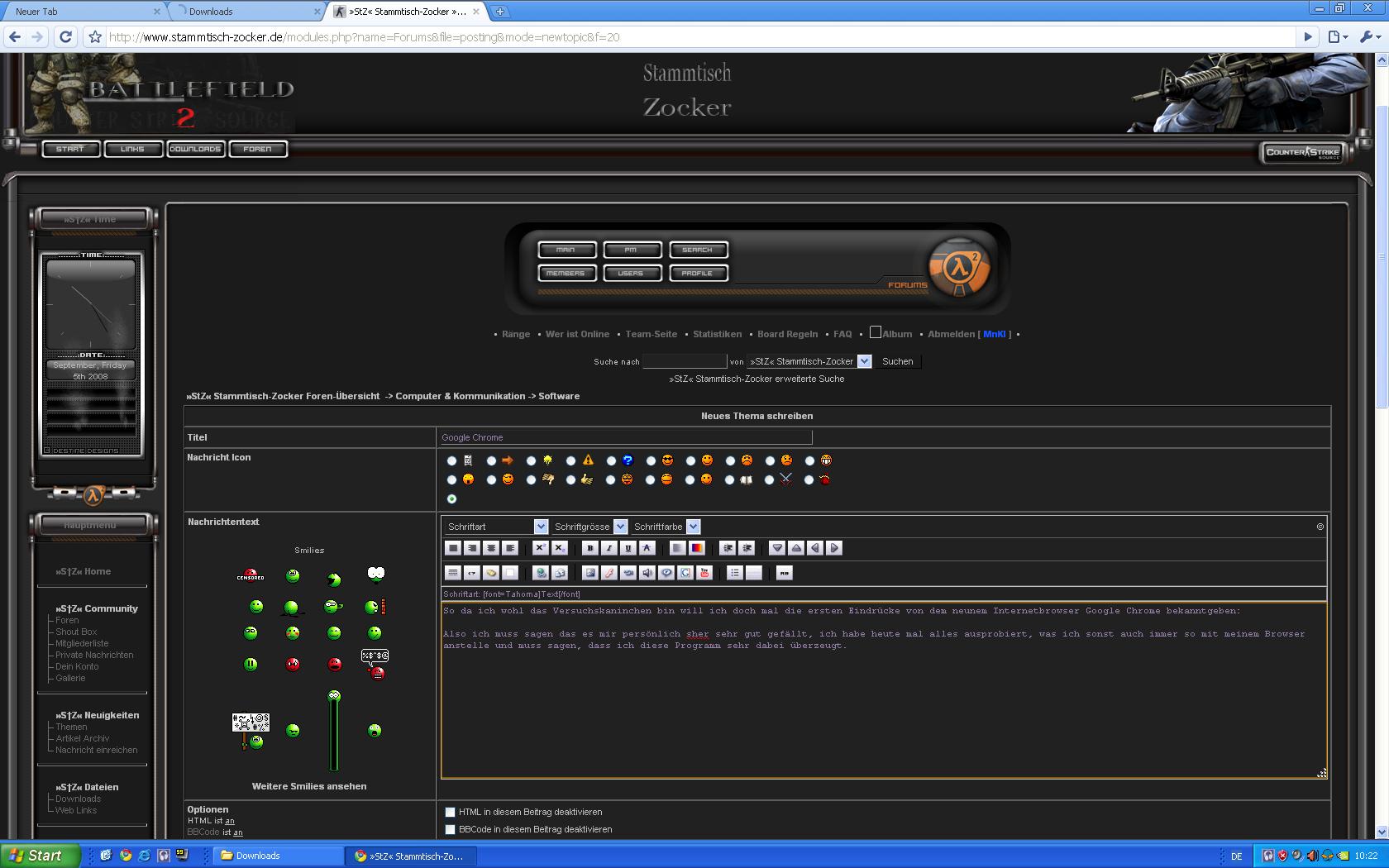The width and height of the screenshot is (1389, 868).
Task: Insert a YouTube video via editor icon
Action: [x=704, y=573]
